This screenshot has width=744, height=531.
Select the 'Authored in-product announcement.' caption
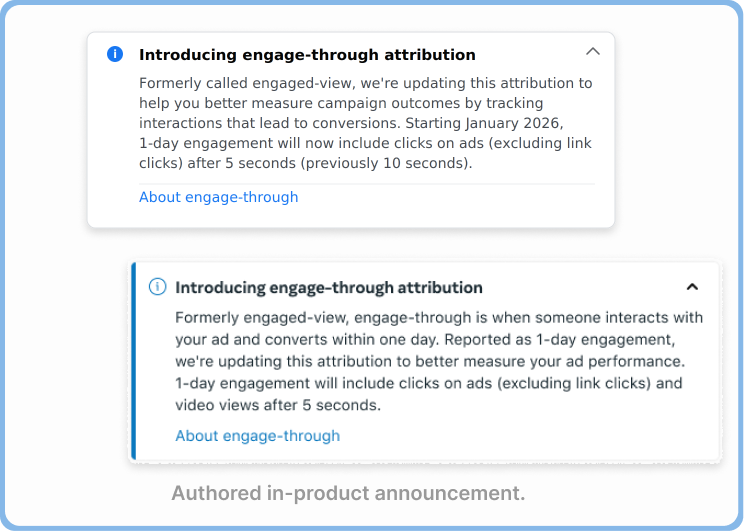tap(348, 493)
